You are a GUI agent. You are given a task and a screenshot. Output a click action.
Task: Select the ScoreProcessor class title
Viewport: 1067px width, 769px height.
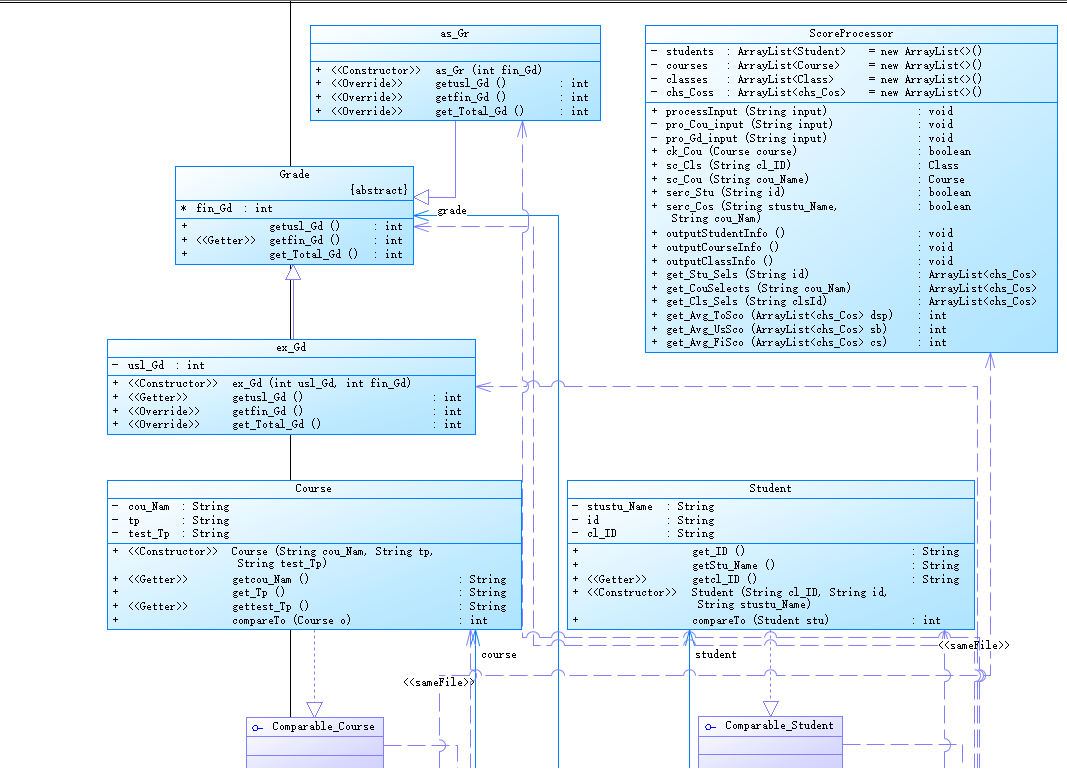point(851,33)
